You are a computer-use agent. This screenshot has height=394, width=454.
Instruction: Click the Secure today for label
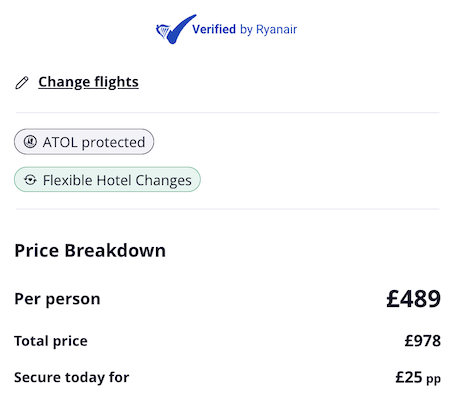coord(72,377)
